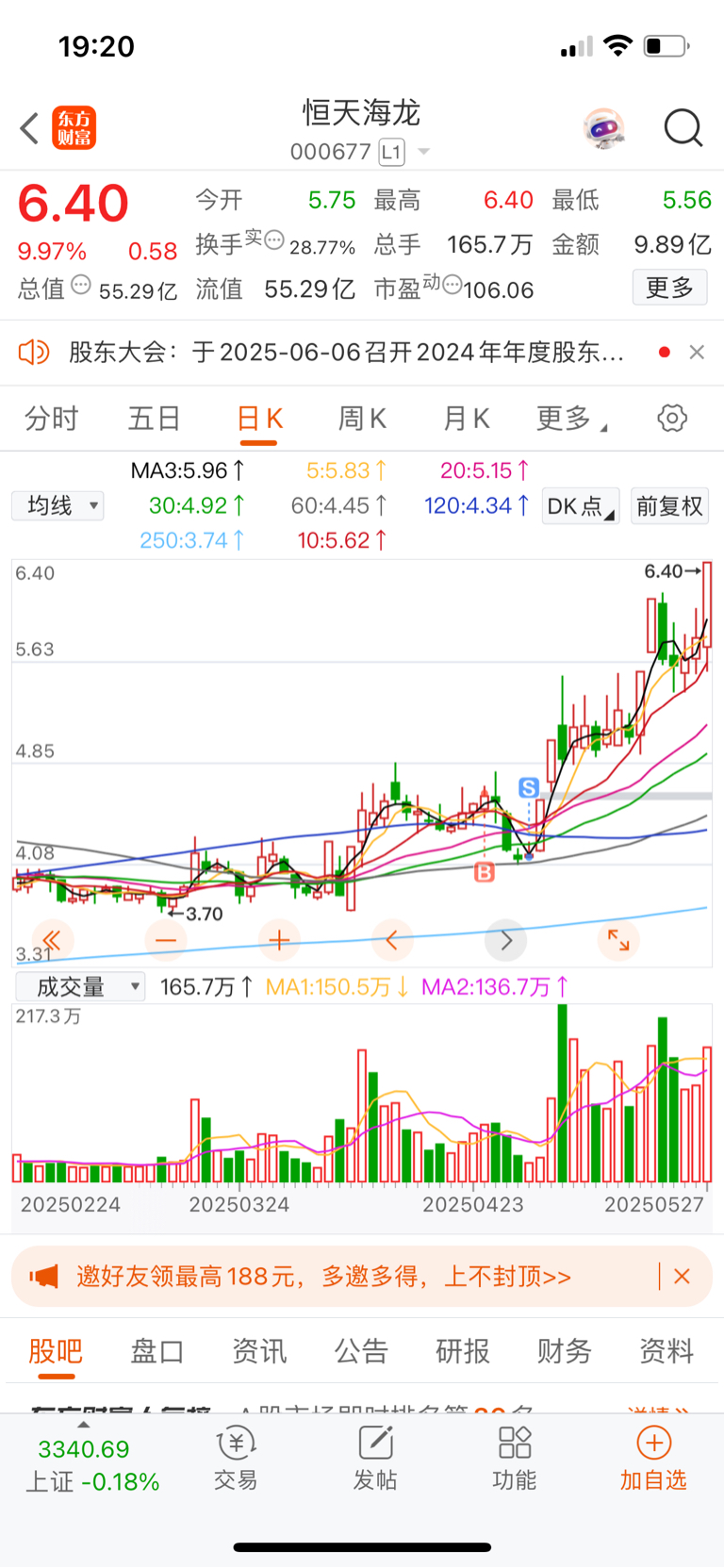Screen dimensions: 724x1568
Task: Open the robot assistant avatar
Action: pyautogui.click(x=603, y=128)
